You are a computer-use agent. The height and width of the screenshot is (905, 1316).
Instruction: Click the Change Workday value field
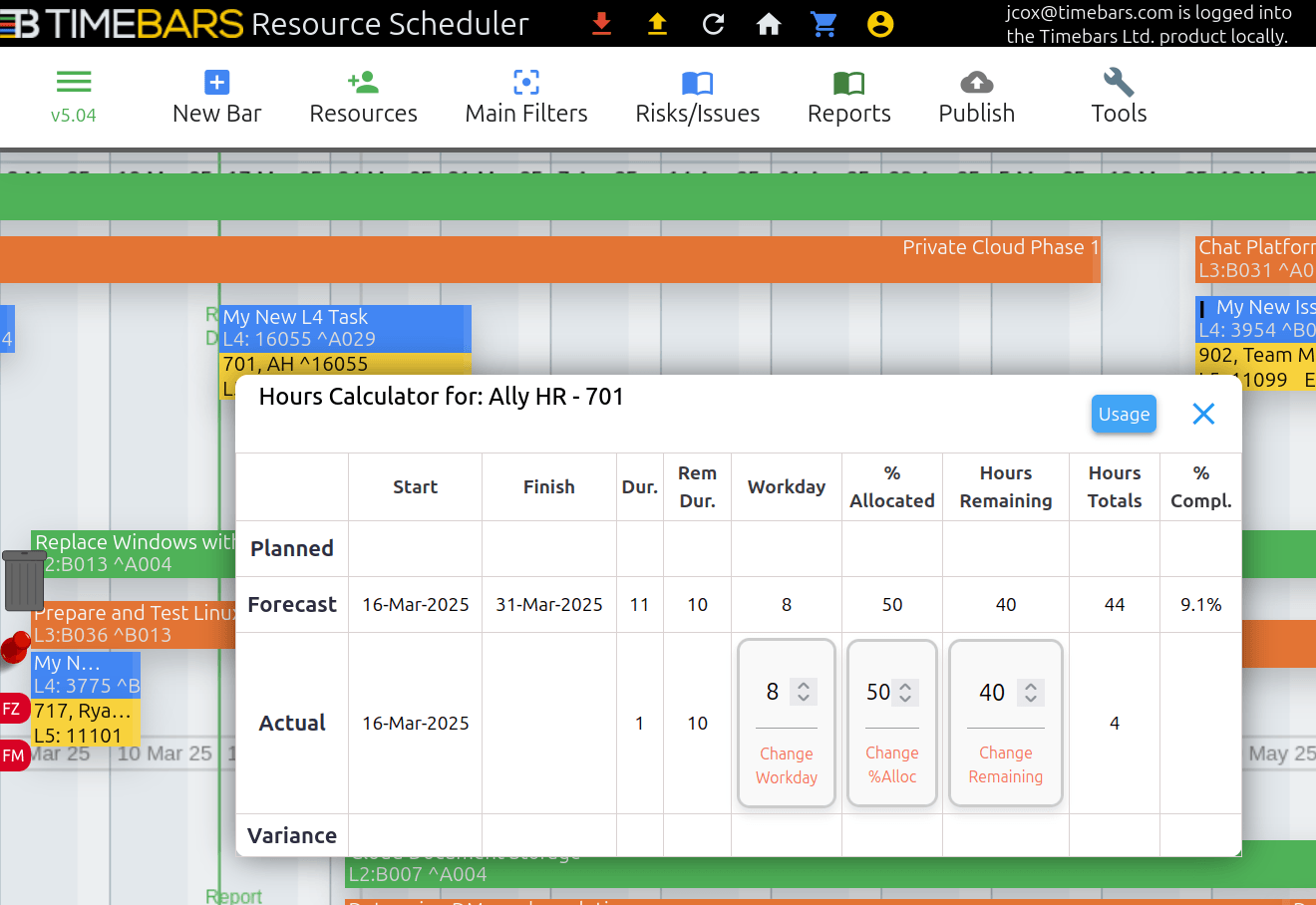773,692
